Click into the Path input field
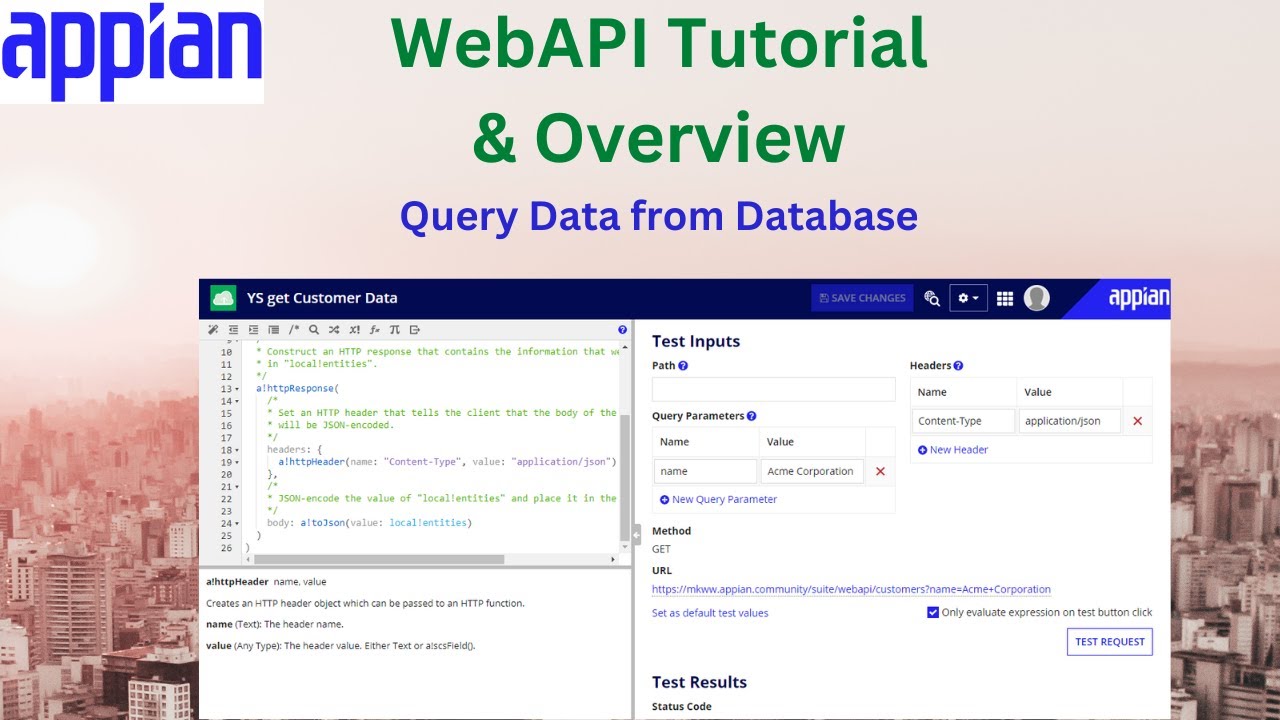The height and width of the screenshot is (720, 1280). tap(773, 390)
